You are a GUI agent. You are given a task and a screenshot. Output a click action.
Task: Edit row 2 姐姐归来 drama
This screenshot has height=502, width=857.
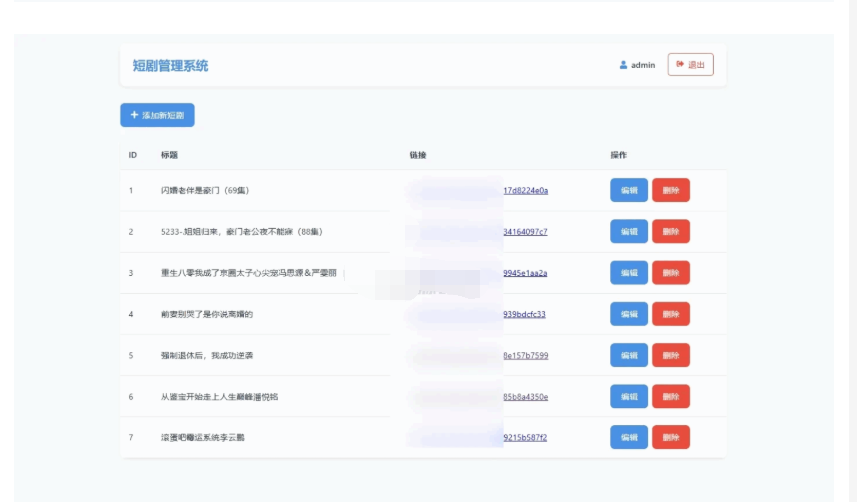[x=629, y=231]
